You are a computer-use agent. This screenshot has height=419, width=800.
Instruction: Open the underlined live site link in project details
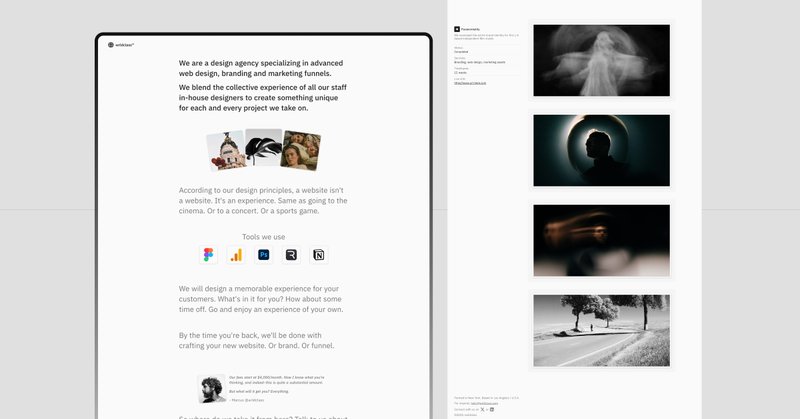[x=470, y=83]
